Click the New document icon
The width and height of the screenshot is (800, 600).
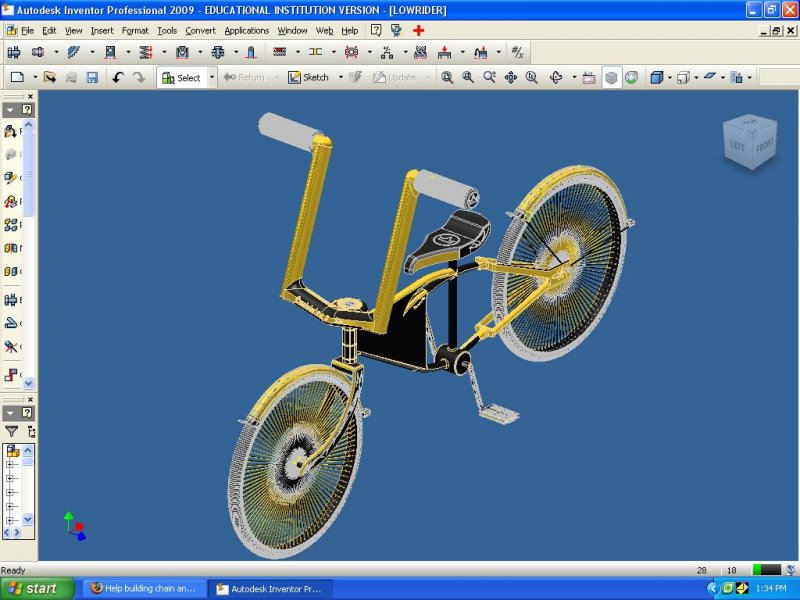[x=18, y=78]
